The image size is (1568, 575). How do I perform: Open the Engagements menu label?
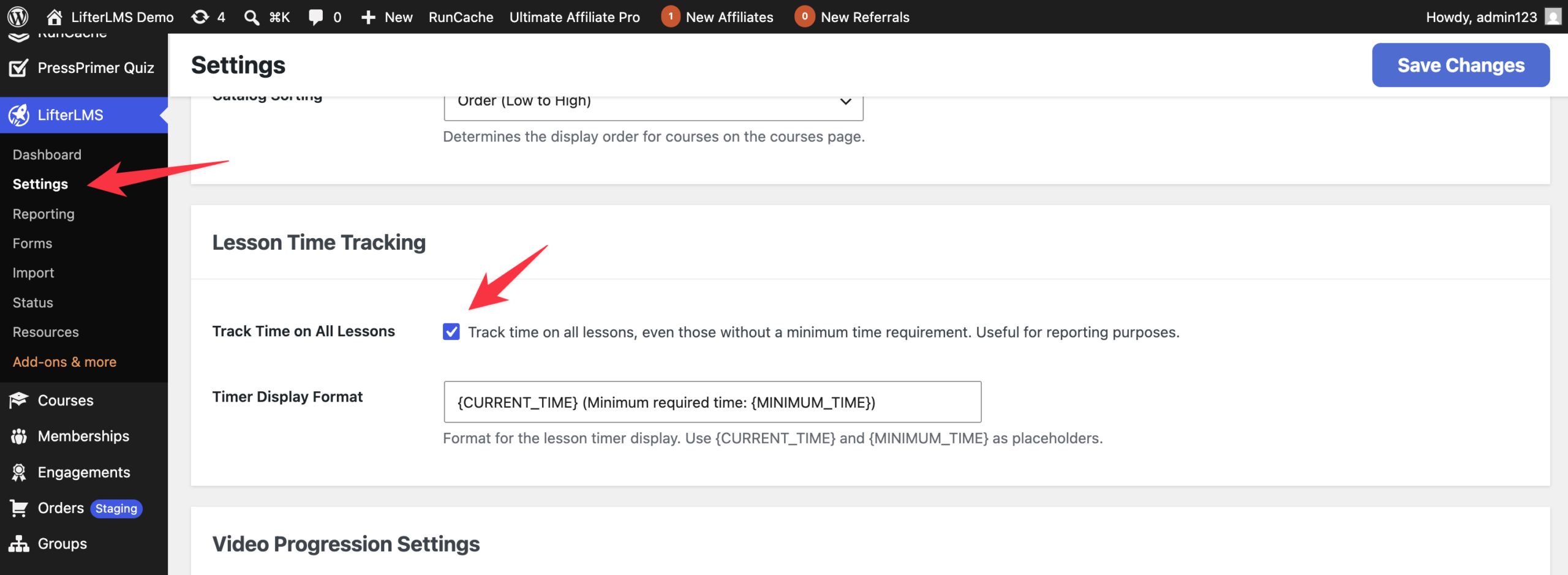(x=84, y=472)
